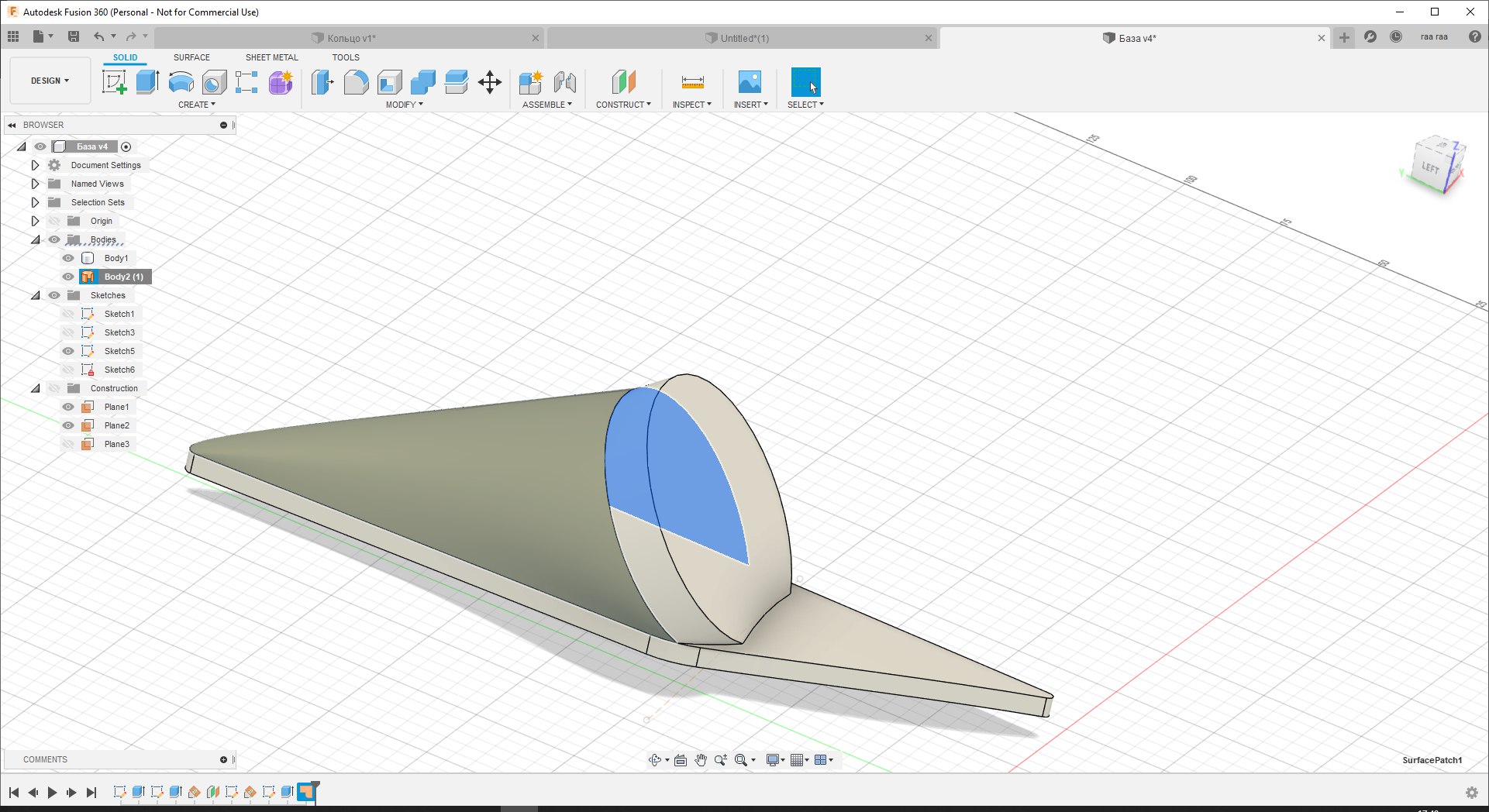Expand the Named Views node
The width and height of the screenshot is (1489, 812).
(x=35, y=184)
